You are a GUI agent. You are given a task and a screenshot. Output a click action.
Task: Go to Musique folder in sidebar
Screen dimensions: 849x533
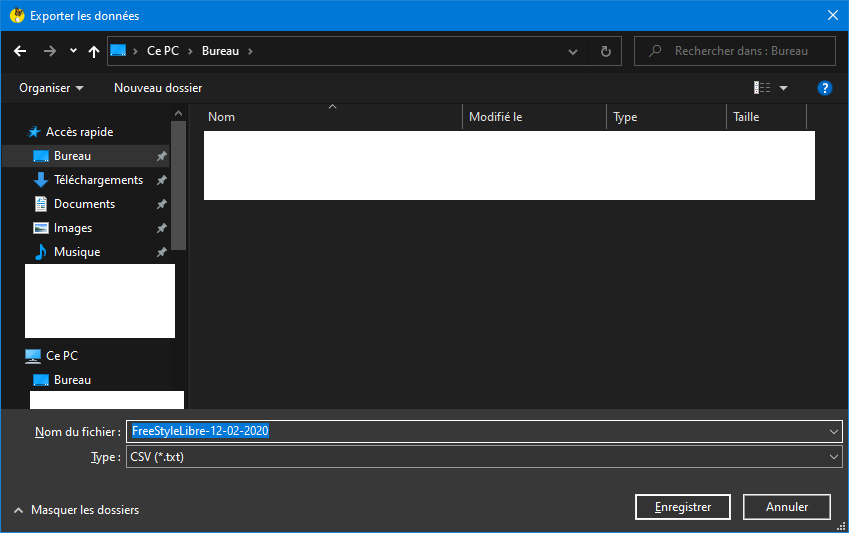[77, 252]
